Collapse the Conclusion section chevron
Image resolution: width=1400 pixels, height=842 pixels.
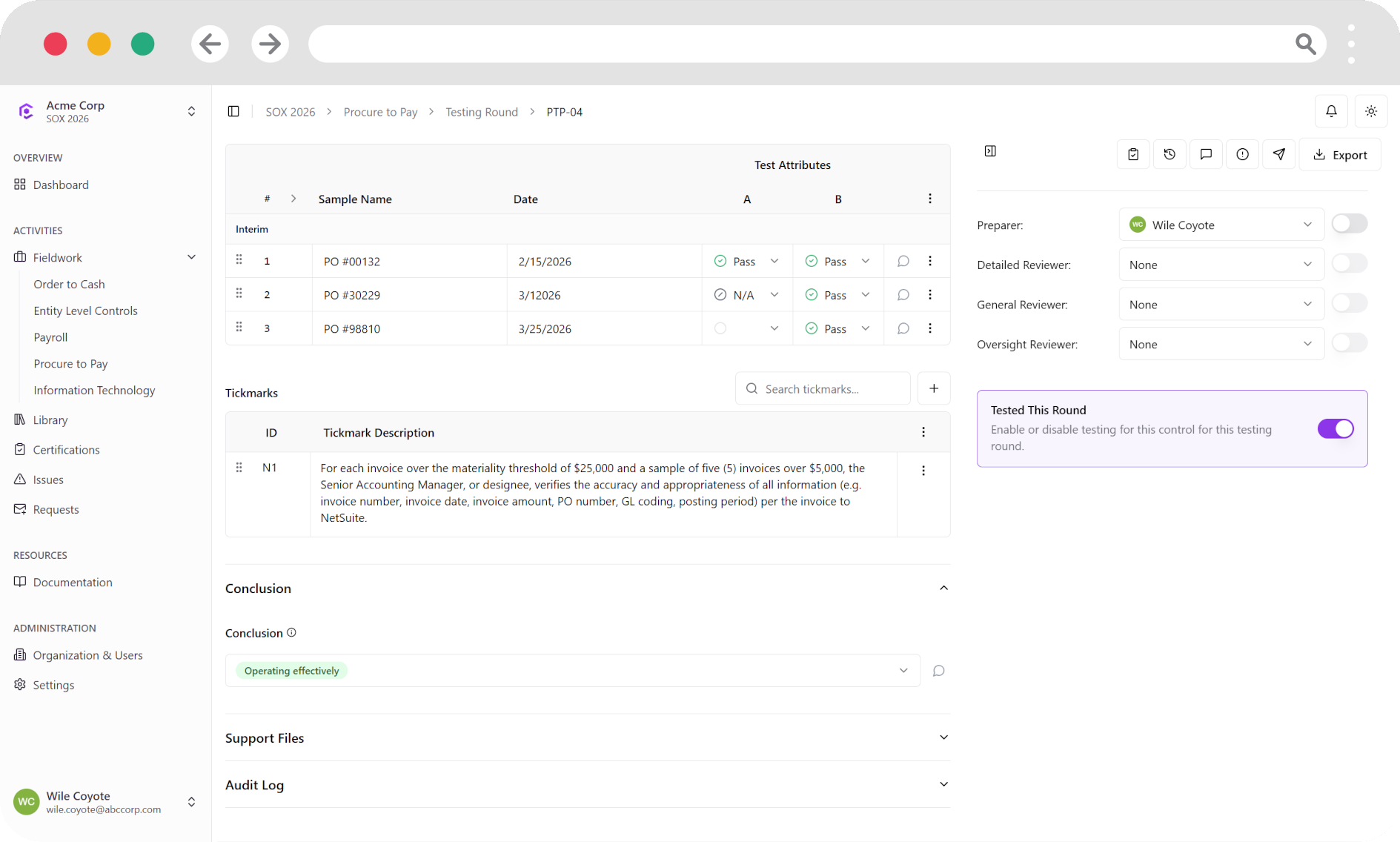943,588
